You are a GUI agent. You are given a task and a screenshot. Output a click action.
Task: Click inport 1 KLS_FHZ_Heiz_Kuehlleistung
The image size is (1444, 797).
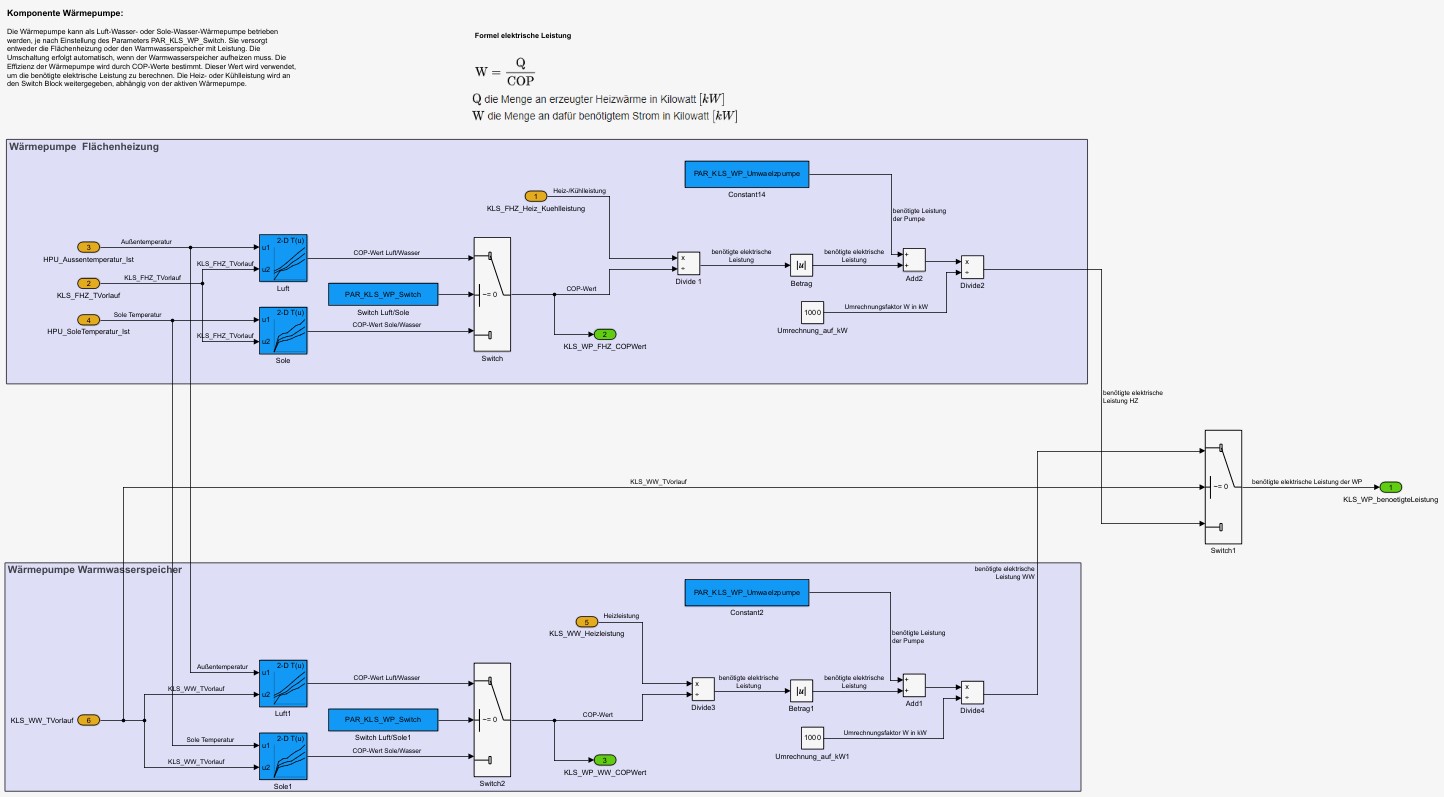click(536, 196)
